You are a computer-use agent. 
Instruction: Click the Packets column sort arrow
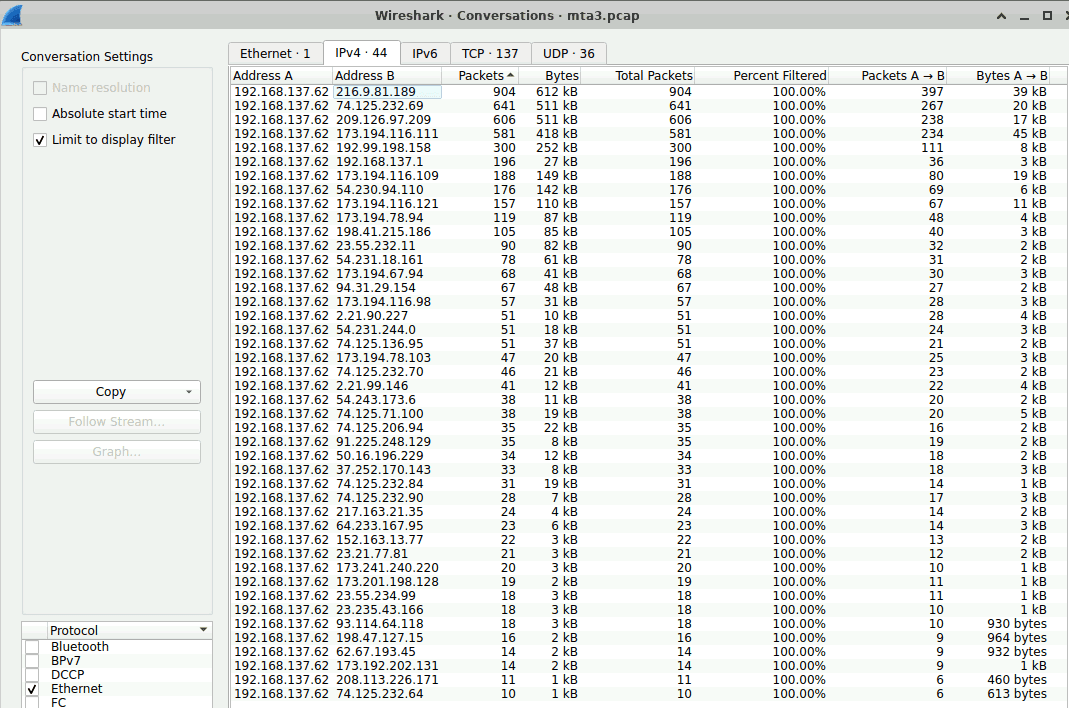[x=511, y=75]
